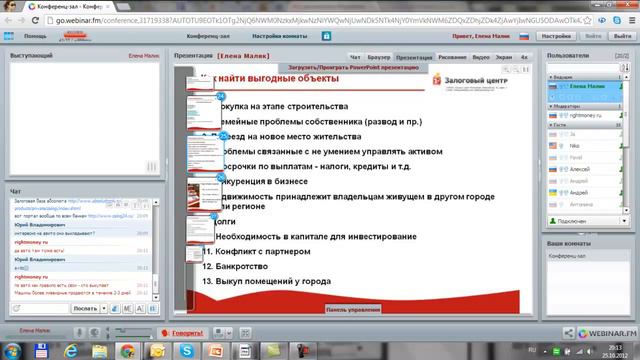640x360 pixels.
Task: Click the second chat formatting icon
Action: [x=127, y=309]
